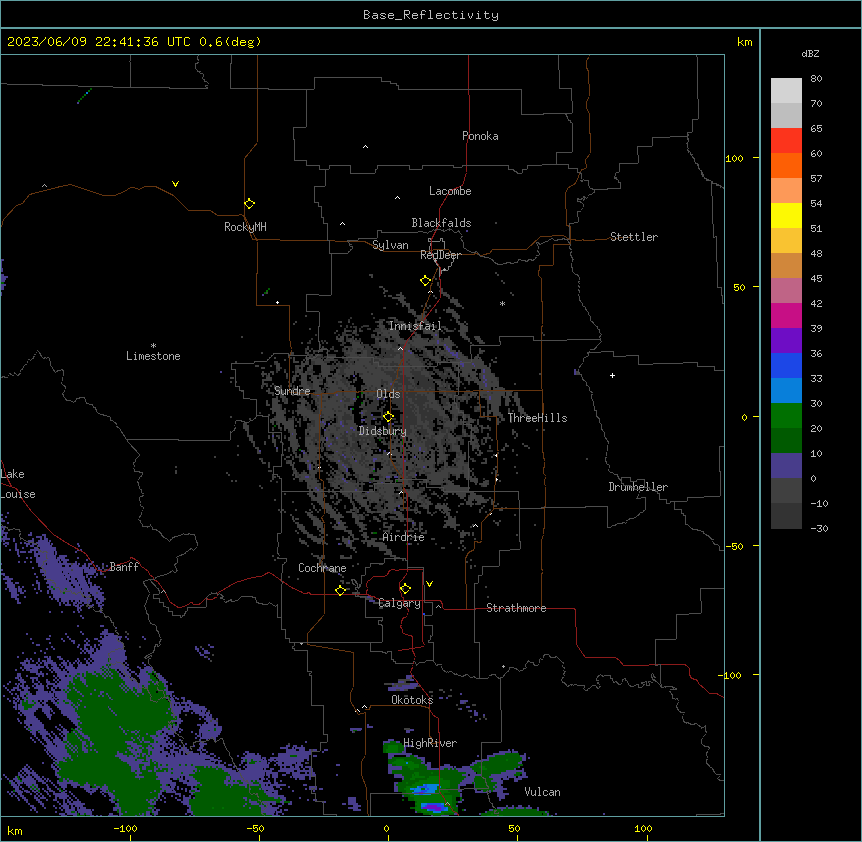Click the Lake Louise label

18,484
